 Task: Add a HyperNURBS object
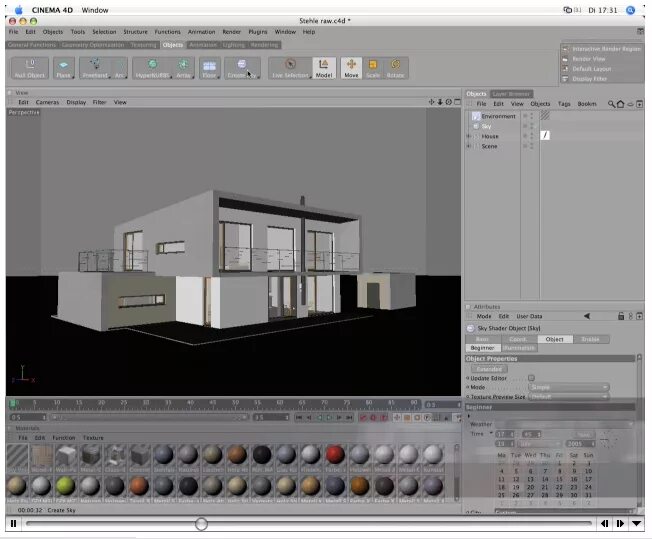click(153, 68)
